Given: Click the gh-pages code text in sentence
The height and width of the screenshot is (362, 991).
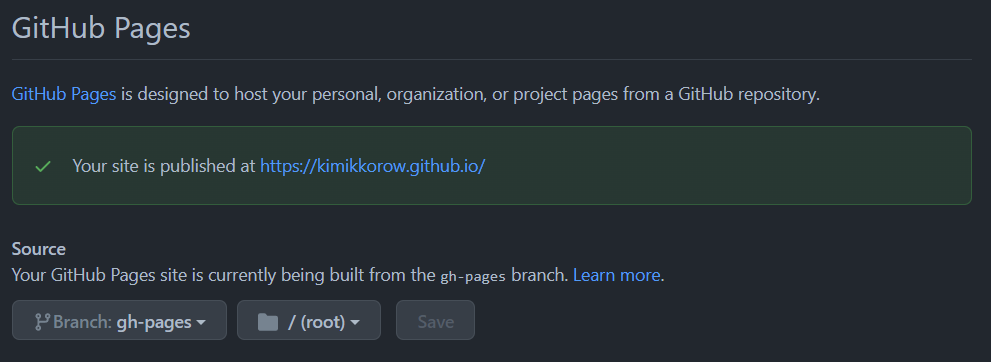Looking at the screenshot, I should click(x=473, y=276).
